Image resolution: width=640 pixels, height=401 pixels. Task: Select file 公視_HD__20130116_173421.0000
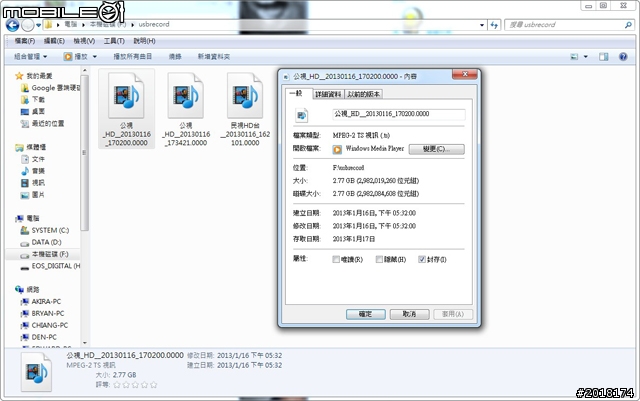pos(186,109)
